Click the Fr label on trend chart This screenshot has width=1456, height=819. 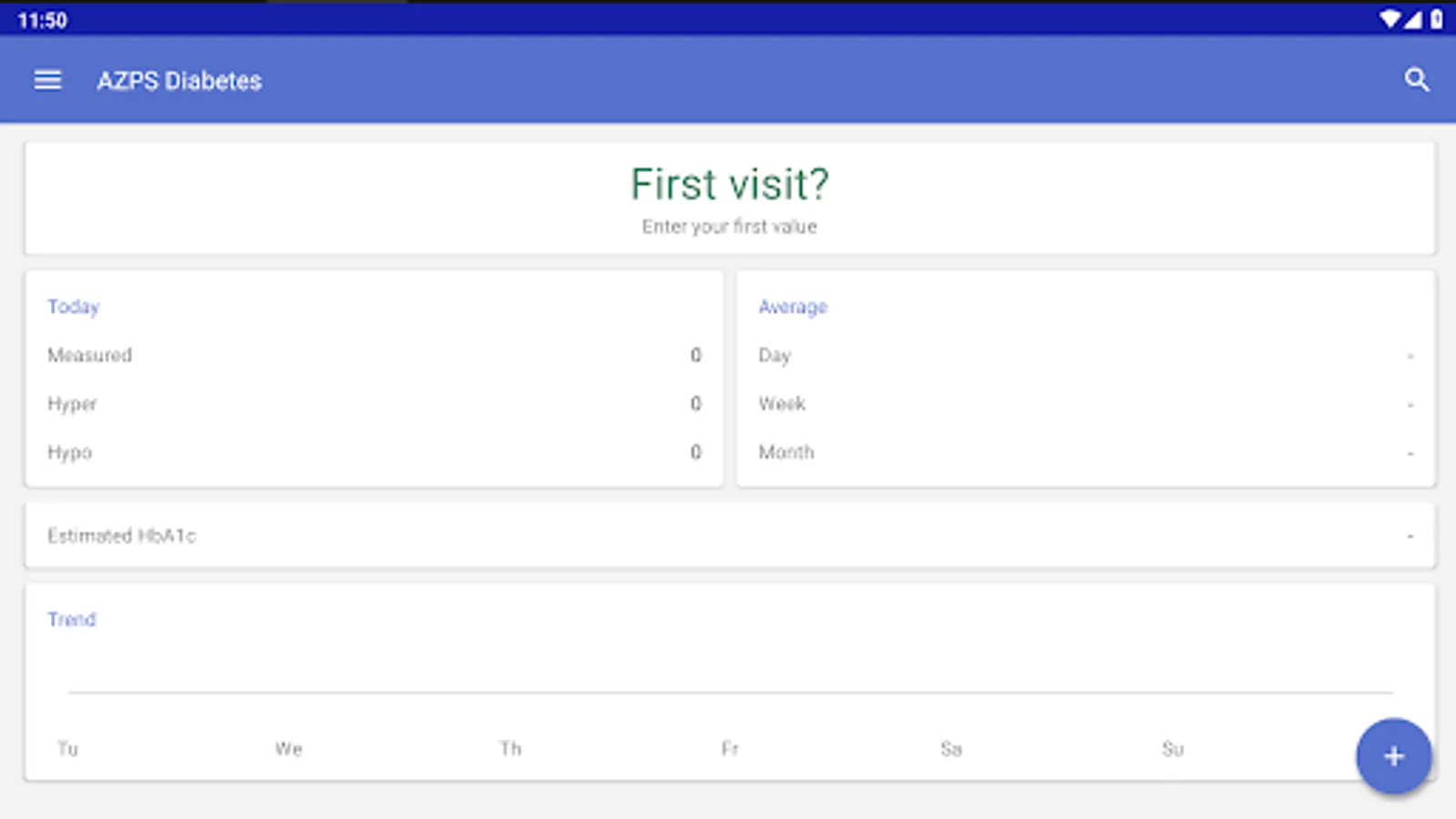tap(730, 749)
